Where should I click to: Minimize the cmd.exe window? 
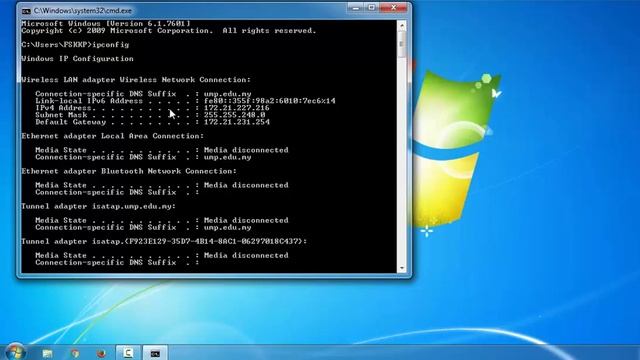tap(356, 8)
